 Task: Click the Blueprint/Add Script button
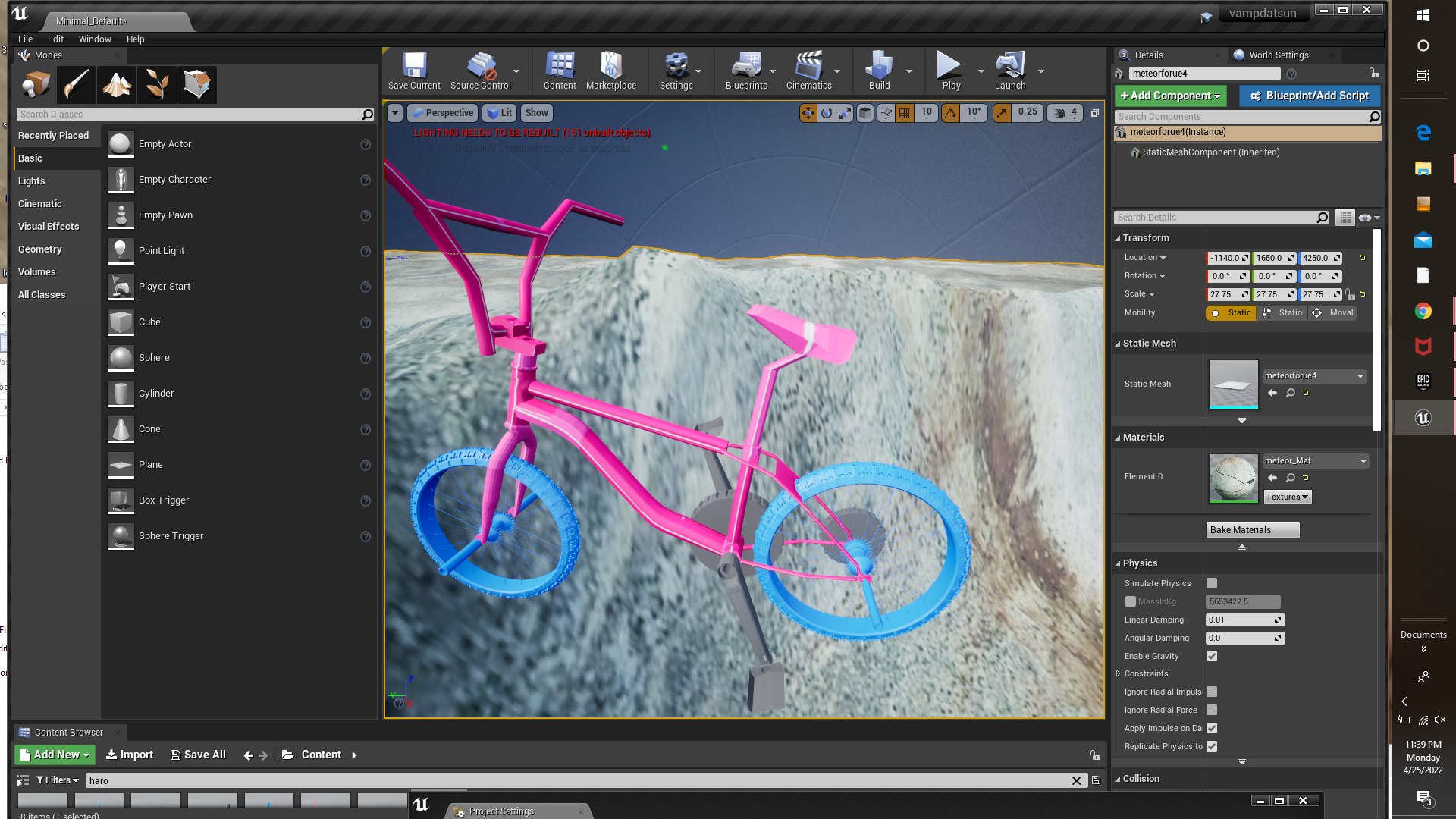point(1310,96)
